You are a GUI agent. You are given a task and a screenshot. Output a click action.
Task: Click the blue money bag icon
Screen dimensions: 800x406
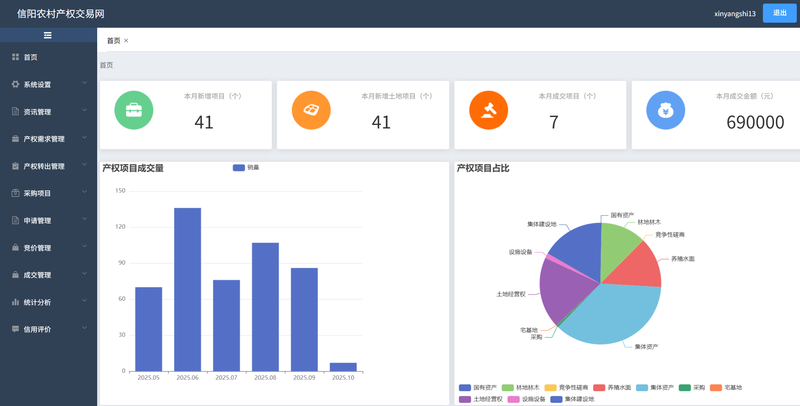665,110
